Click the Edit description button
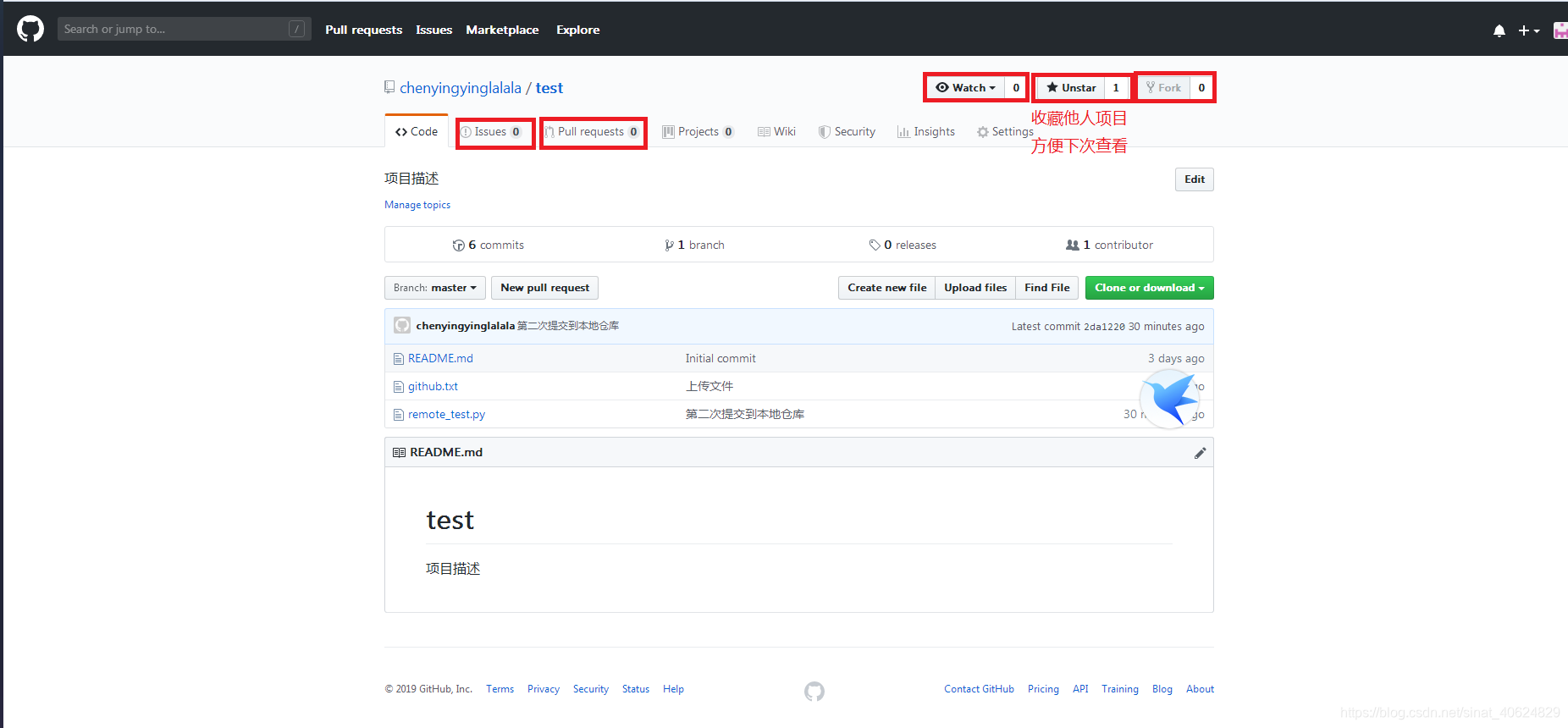The image size is (1568, 728). coord(1195,179)
